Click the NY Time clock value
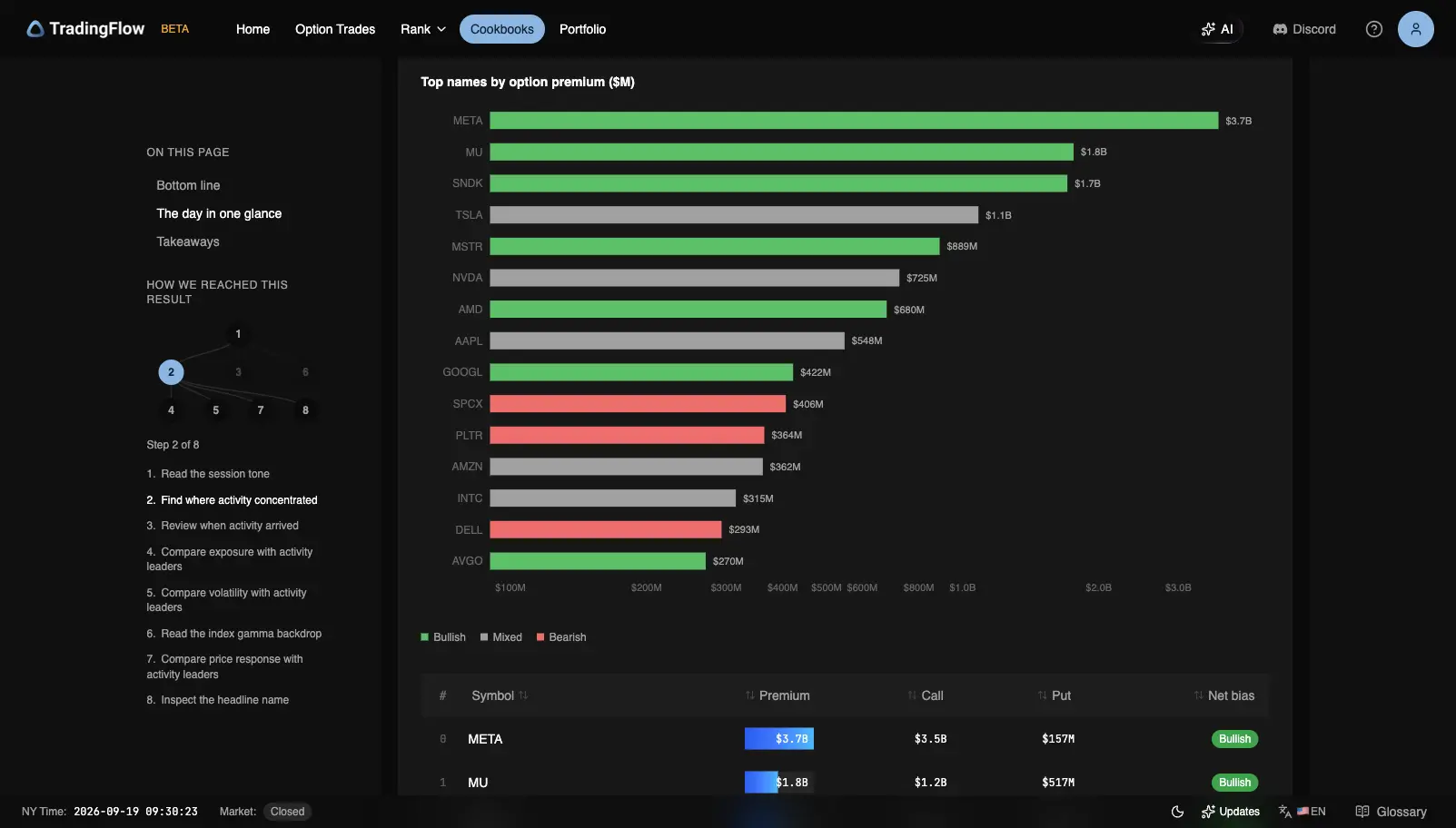The image size is (1456, 828). (135, 812)
